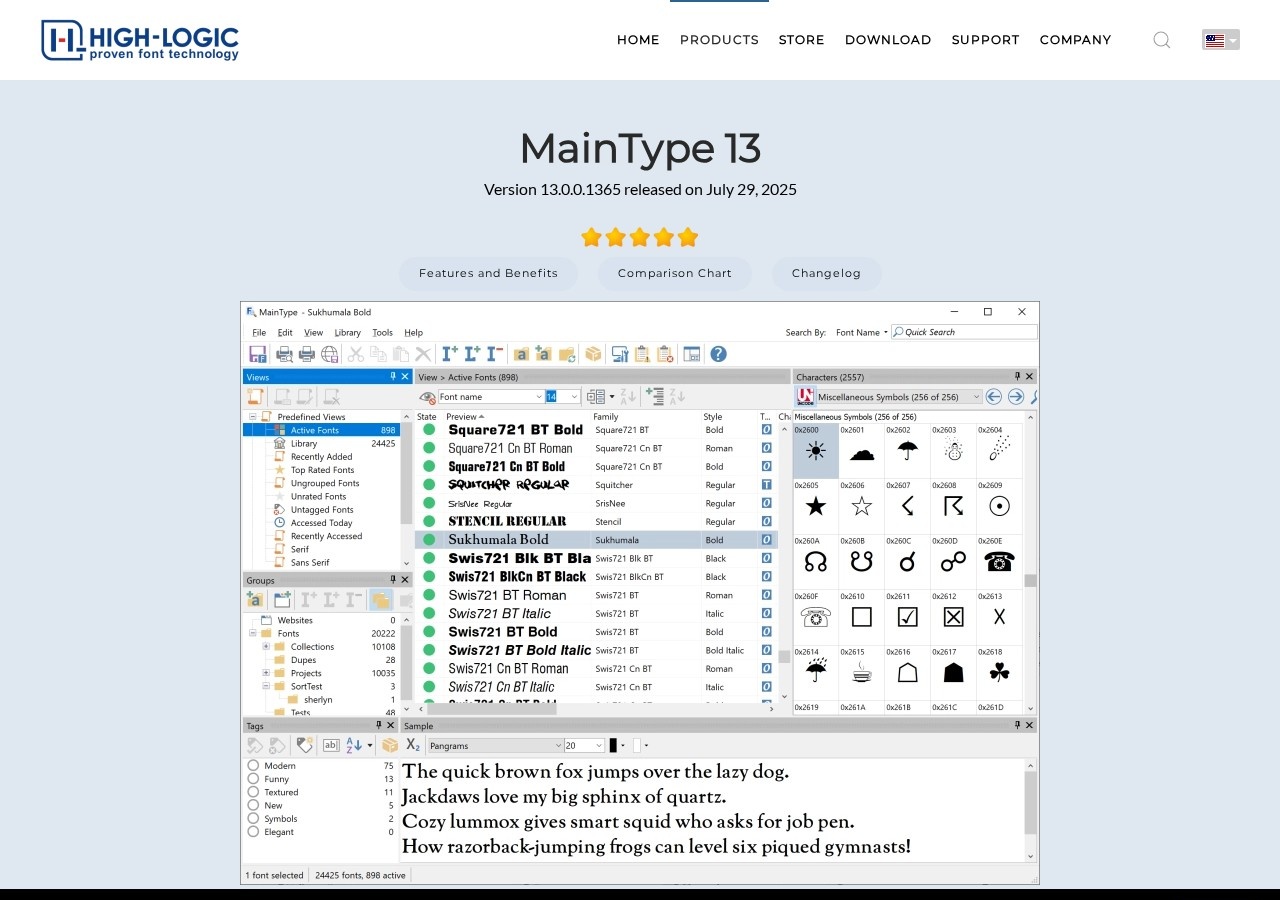Click the new view scroll icon in Views panel
Image resolution: width=1280 pixels, height=900 pixels.
[256, 397]
